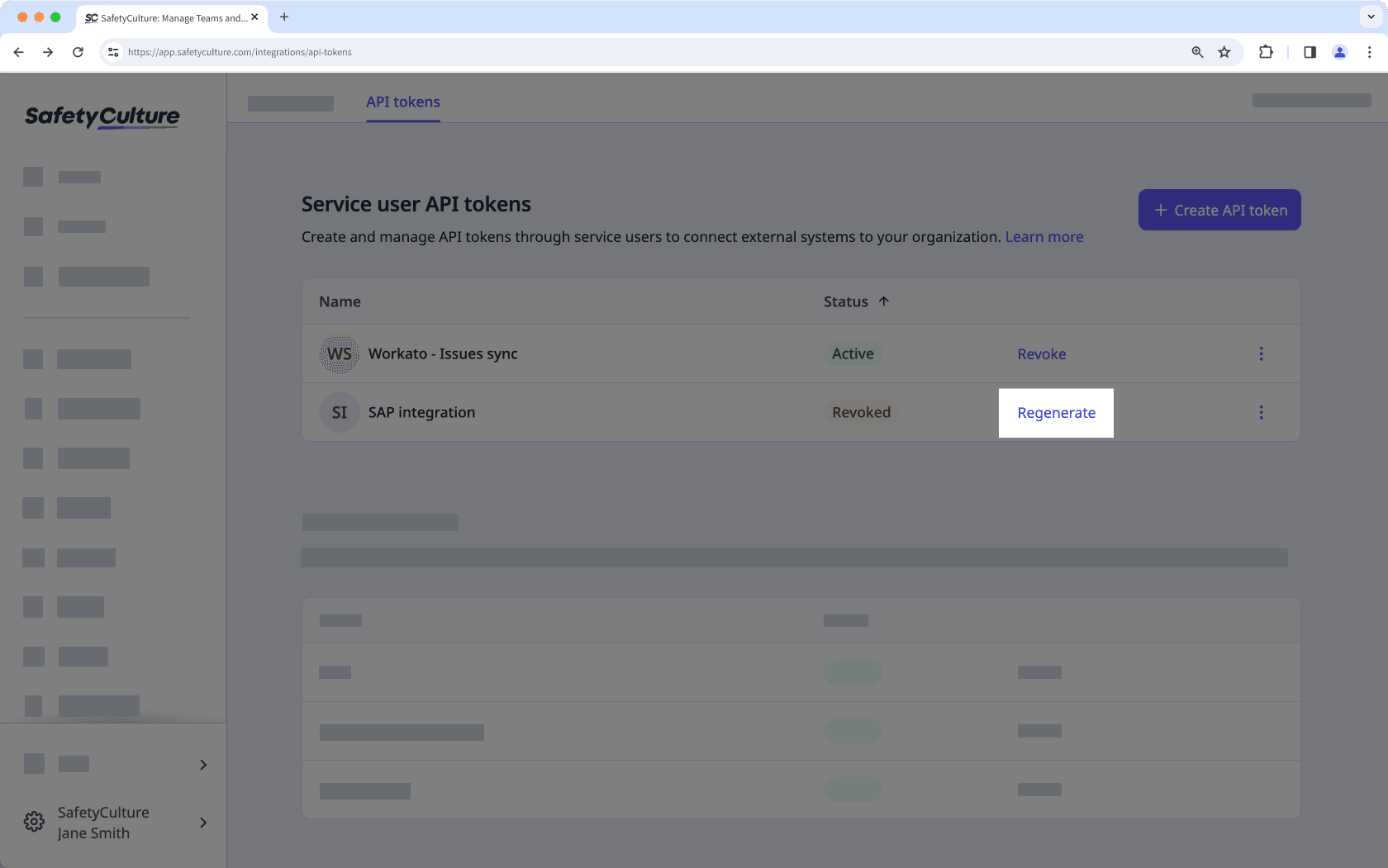The image size is (1388, 868).
Task: Open the browser side panel icon
Action: 1309,52
